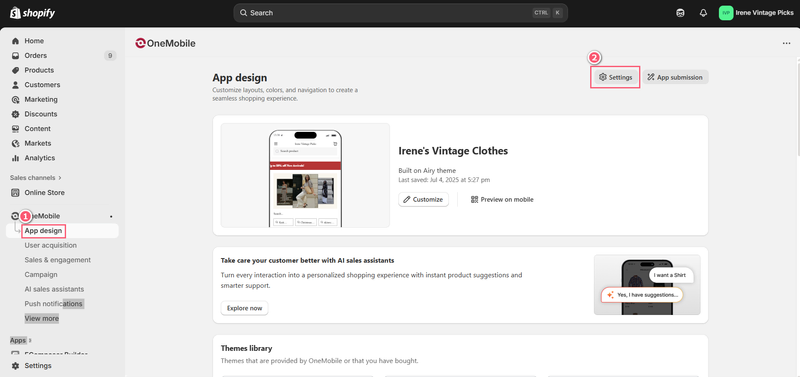
Task: Open Marketing section
Action: 41,99
